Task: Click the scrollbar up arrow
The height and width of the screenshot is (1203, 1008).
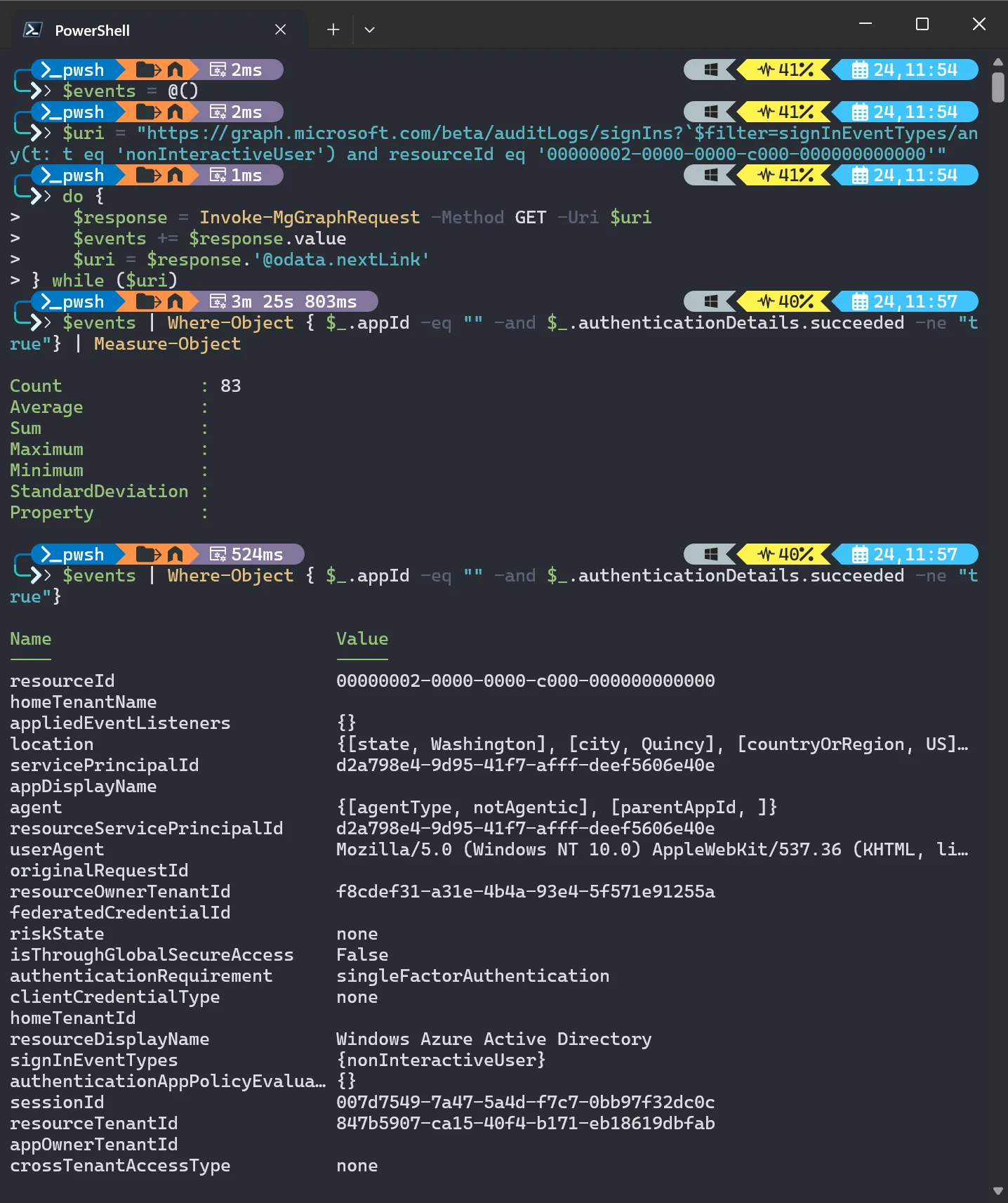Action: [x=997, y=62]
